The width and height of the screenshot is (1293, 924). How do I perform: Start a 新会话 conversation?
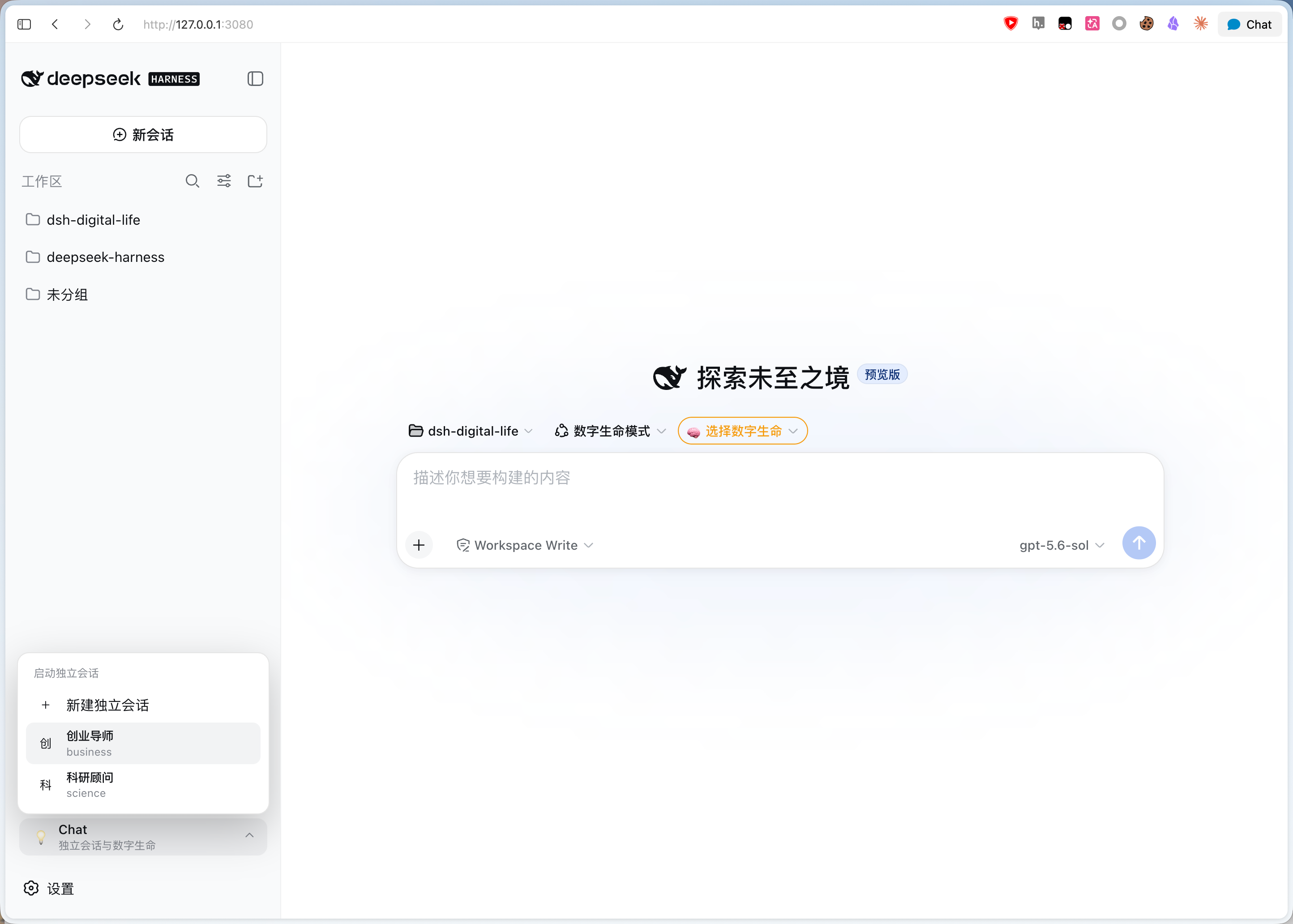coord(143,135)
